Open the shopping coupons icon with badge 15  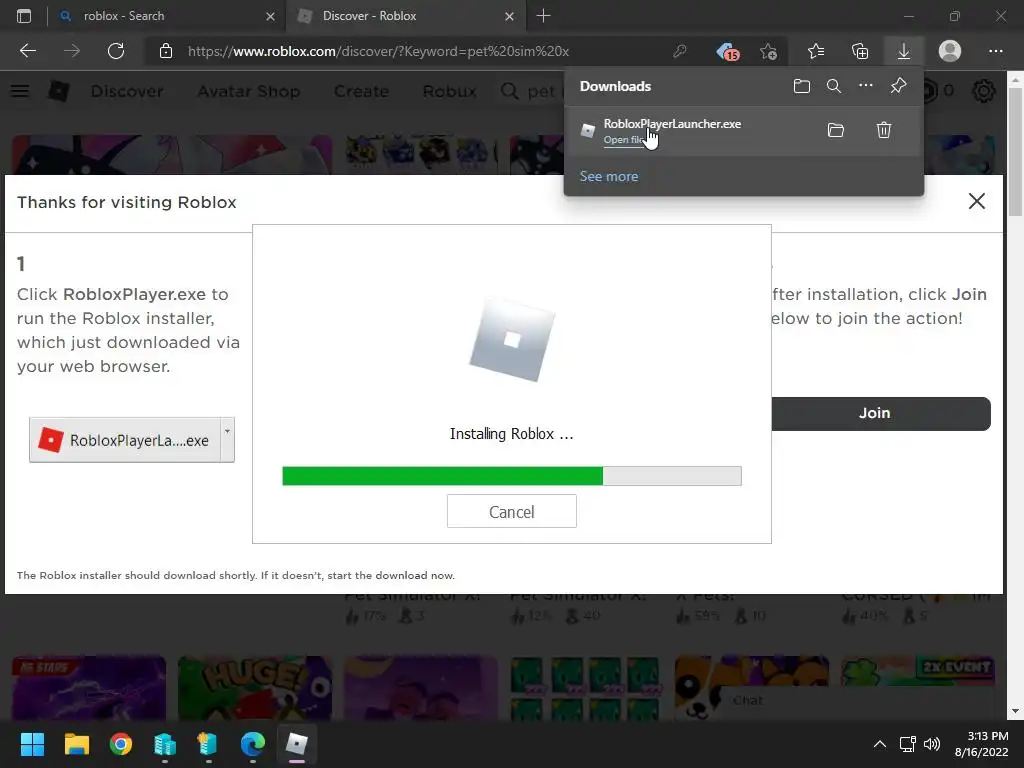click(727, 51)
